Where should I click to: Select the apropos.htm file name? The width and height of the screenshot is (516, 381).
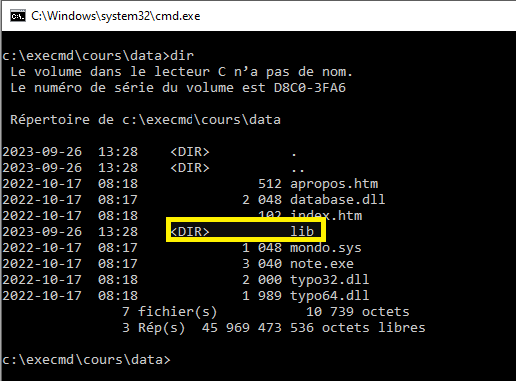tap(334, 184)
